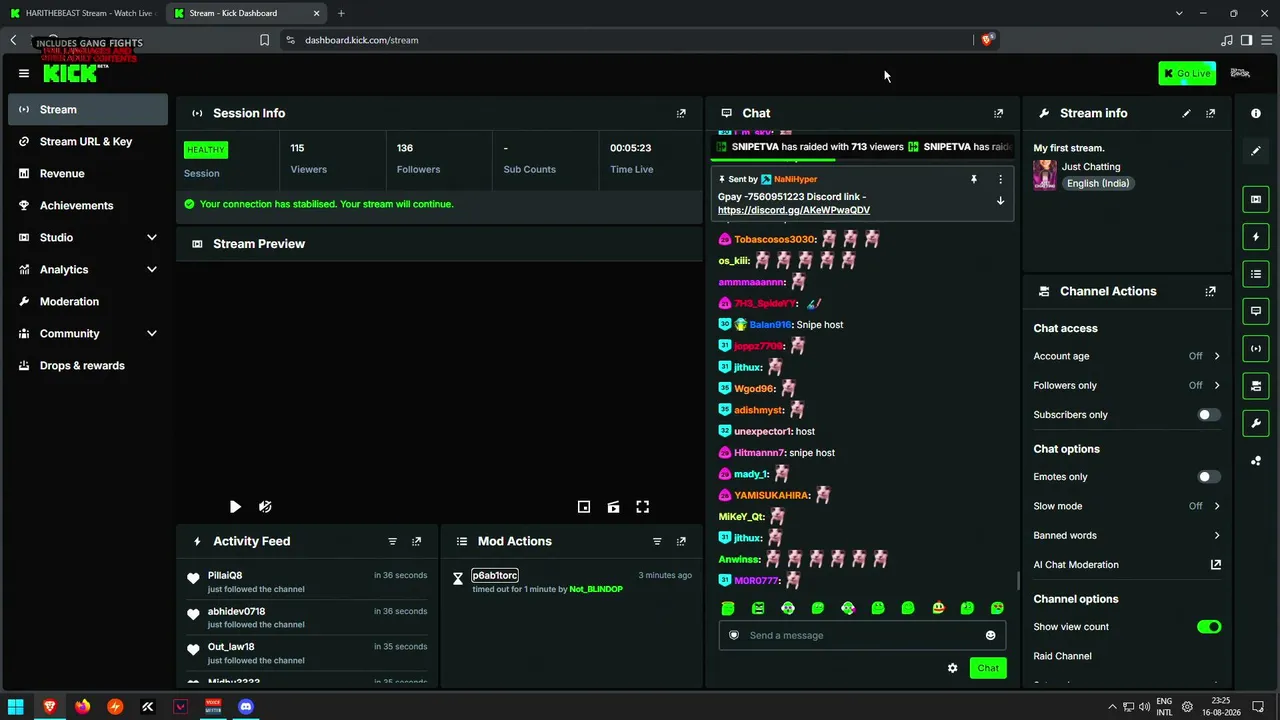
Task: Toggle Stream info wrench icon in right rail
Action: click(1256, 423)
